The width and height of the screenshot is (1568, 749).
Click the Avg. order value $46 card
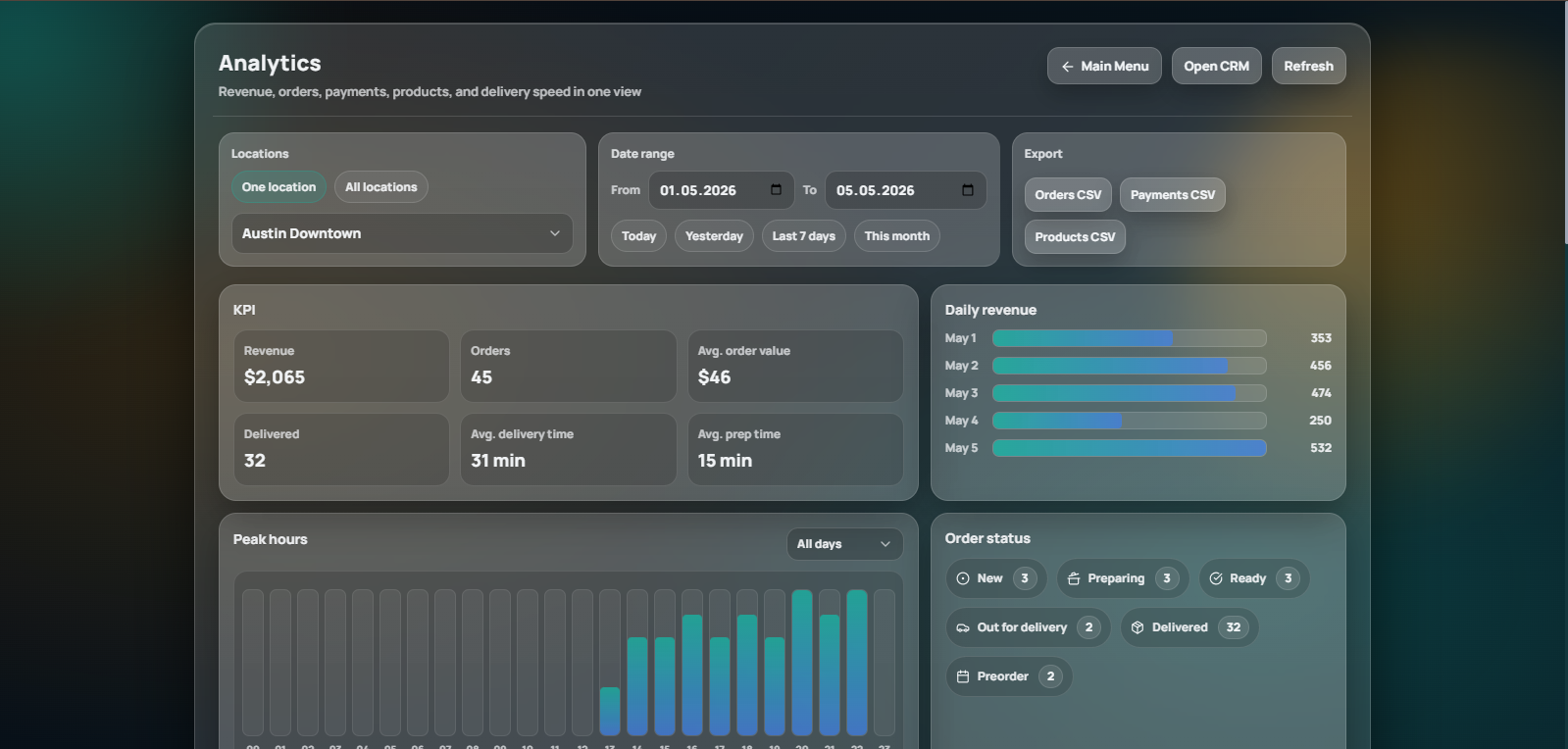coord(795,366)
